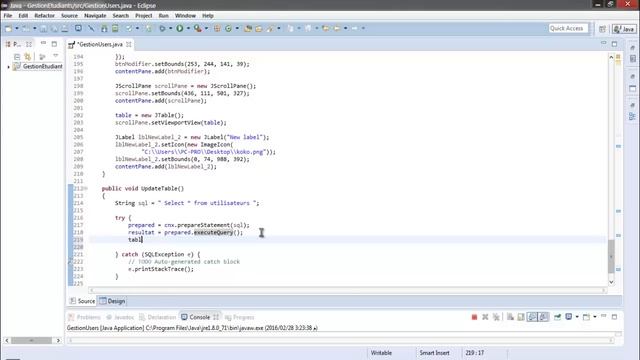
Task: Open the Project menu
Action: click(144, 16)
